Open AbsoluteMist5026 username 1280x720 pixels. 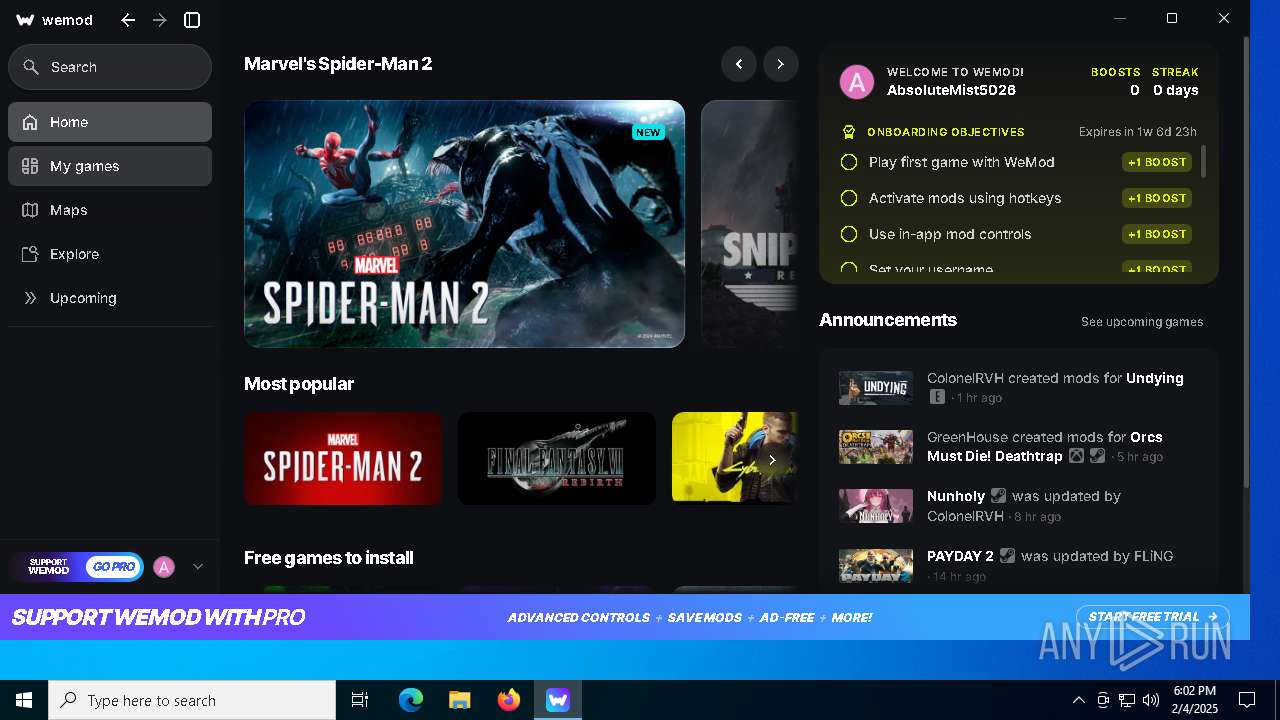point(951,90)
